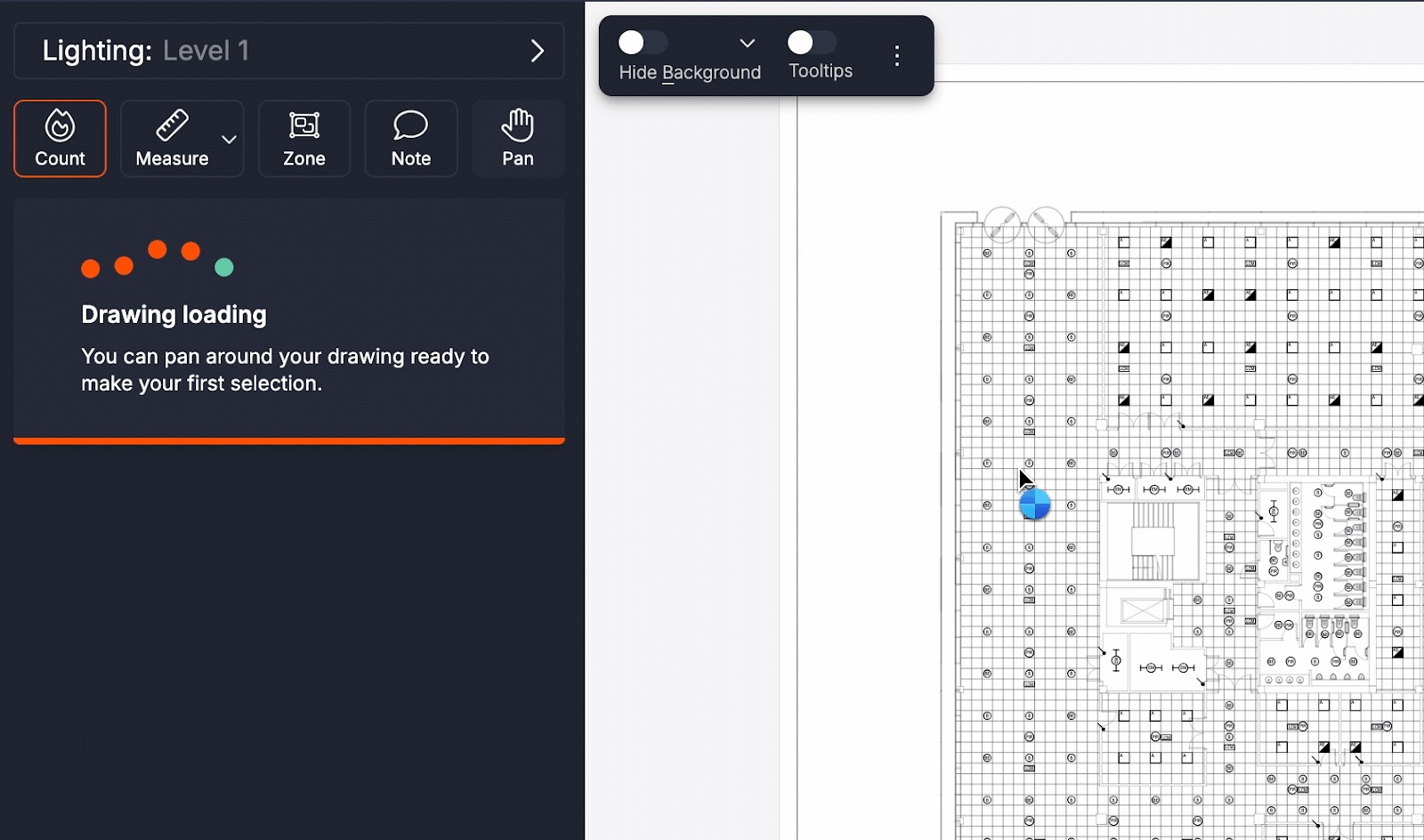This screenshot has width=1424, height=840.
Task: Select the Measure ruler tool
Action: point(172,139)
